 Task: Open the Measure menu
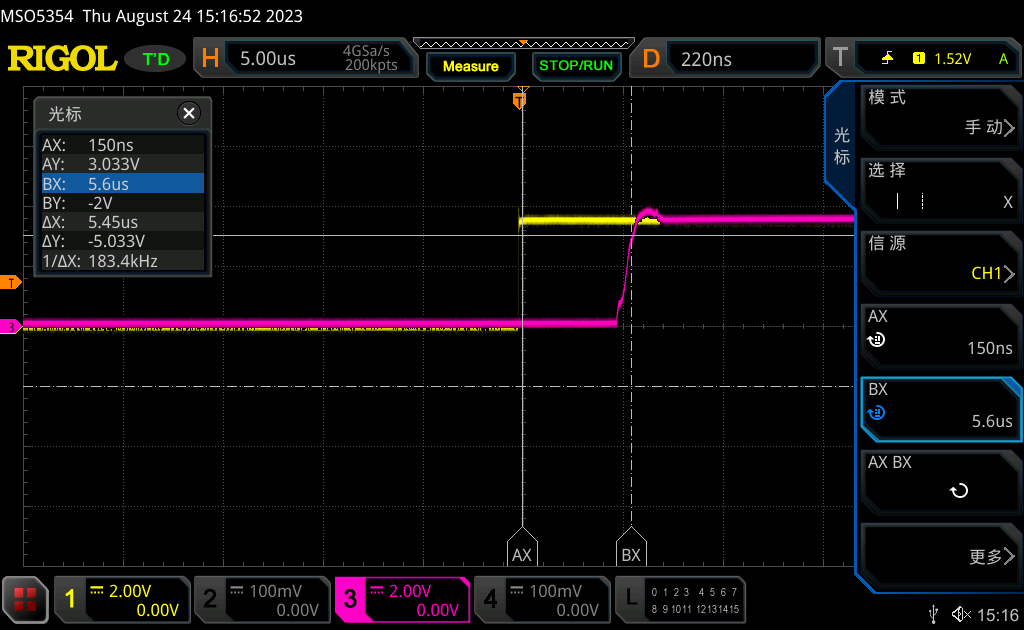(470, 66)
